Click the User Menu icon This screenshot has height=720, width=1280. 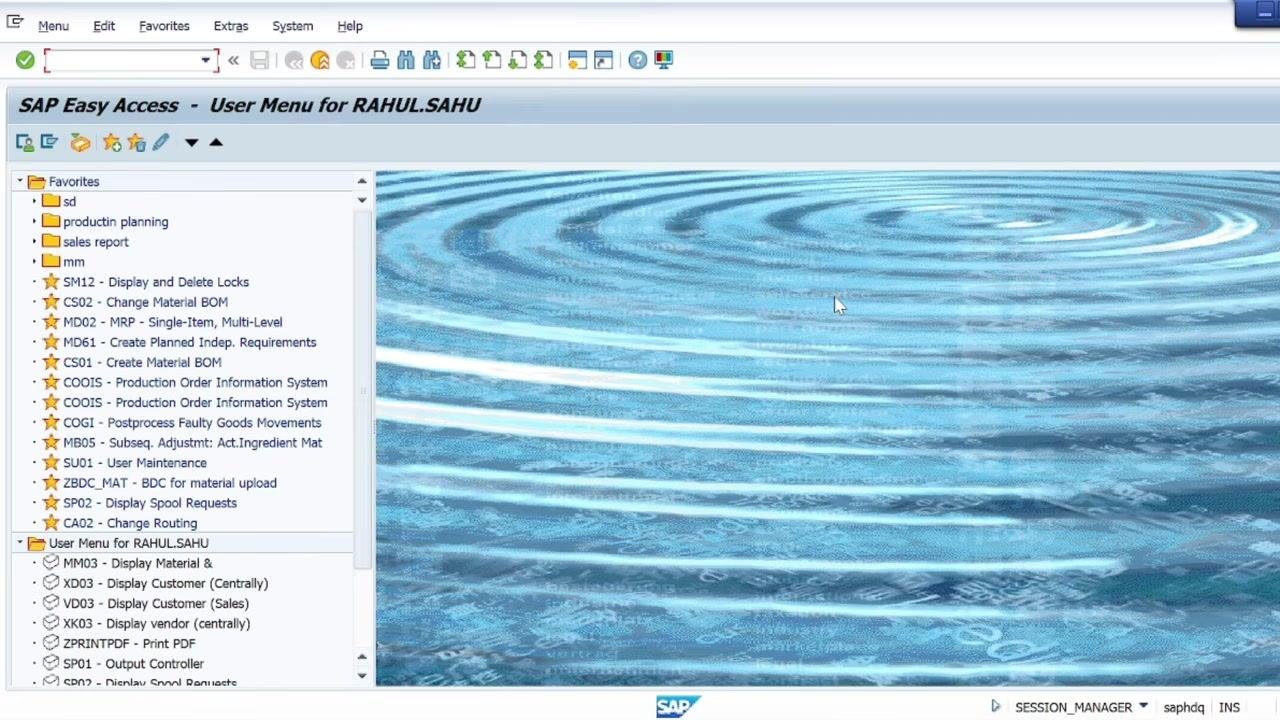25,143
